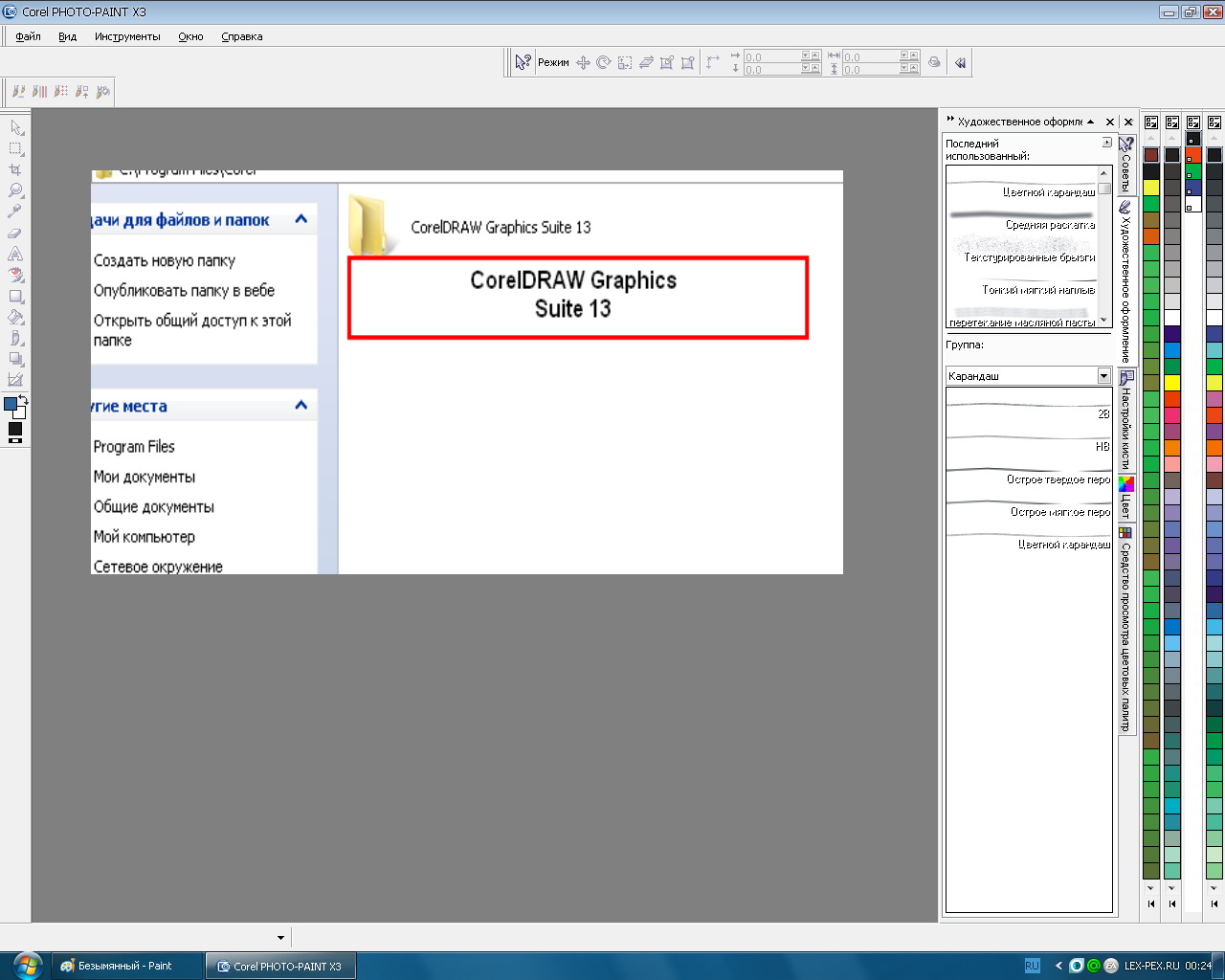1225x980 pixels.
Task: Open the Файл menu
Action: [x=28, y=36]
